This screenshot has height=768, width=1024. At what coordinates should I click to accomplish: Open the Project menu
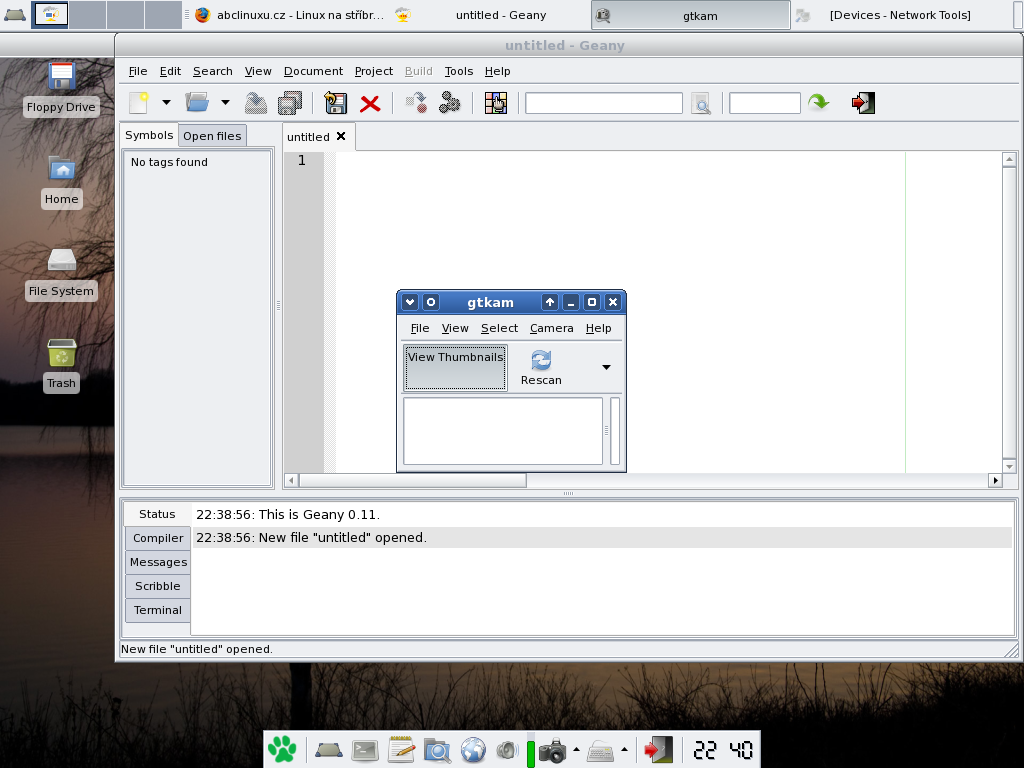coord(374,71)
